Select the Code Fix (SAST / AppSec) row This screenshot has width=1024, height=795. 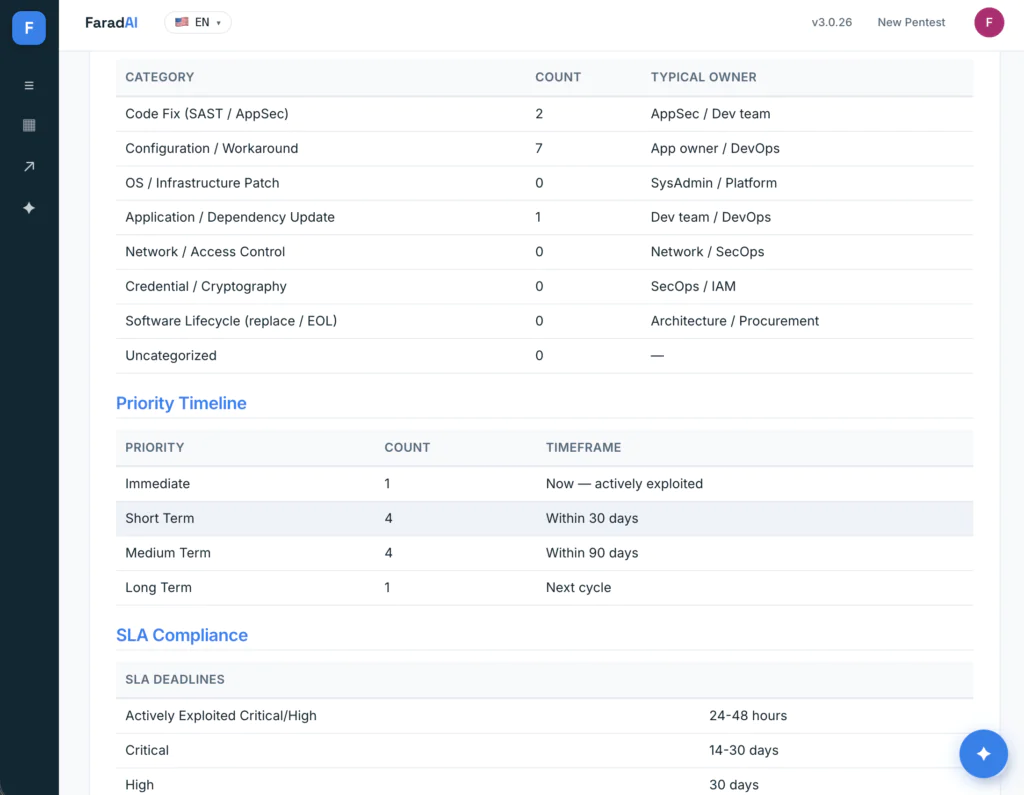coord(544,114)
